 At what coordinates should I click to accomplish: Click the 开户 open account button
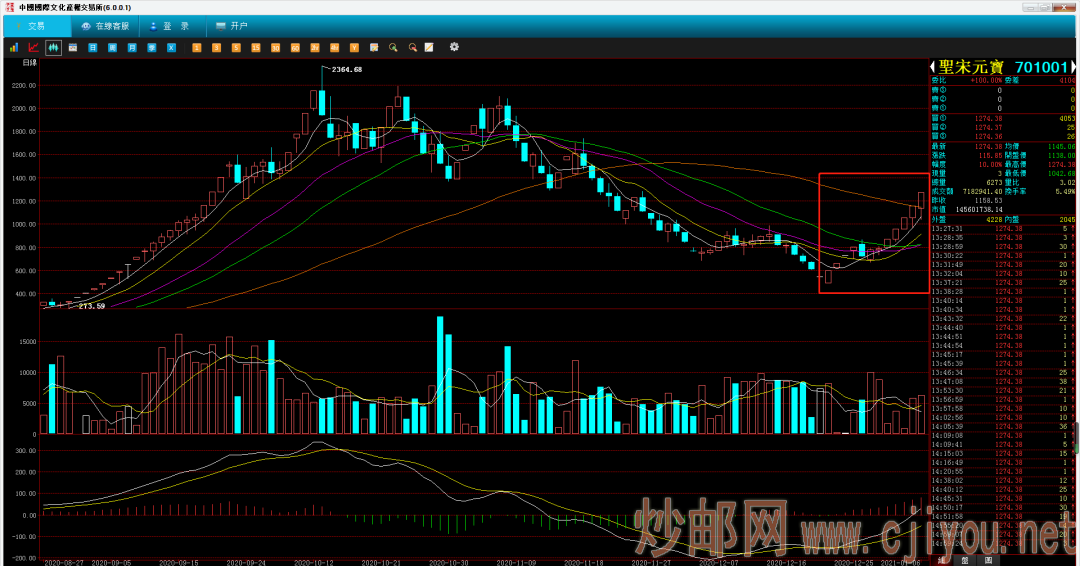tap(231, 26)
